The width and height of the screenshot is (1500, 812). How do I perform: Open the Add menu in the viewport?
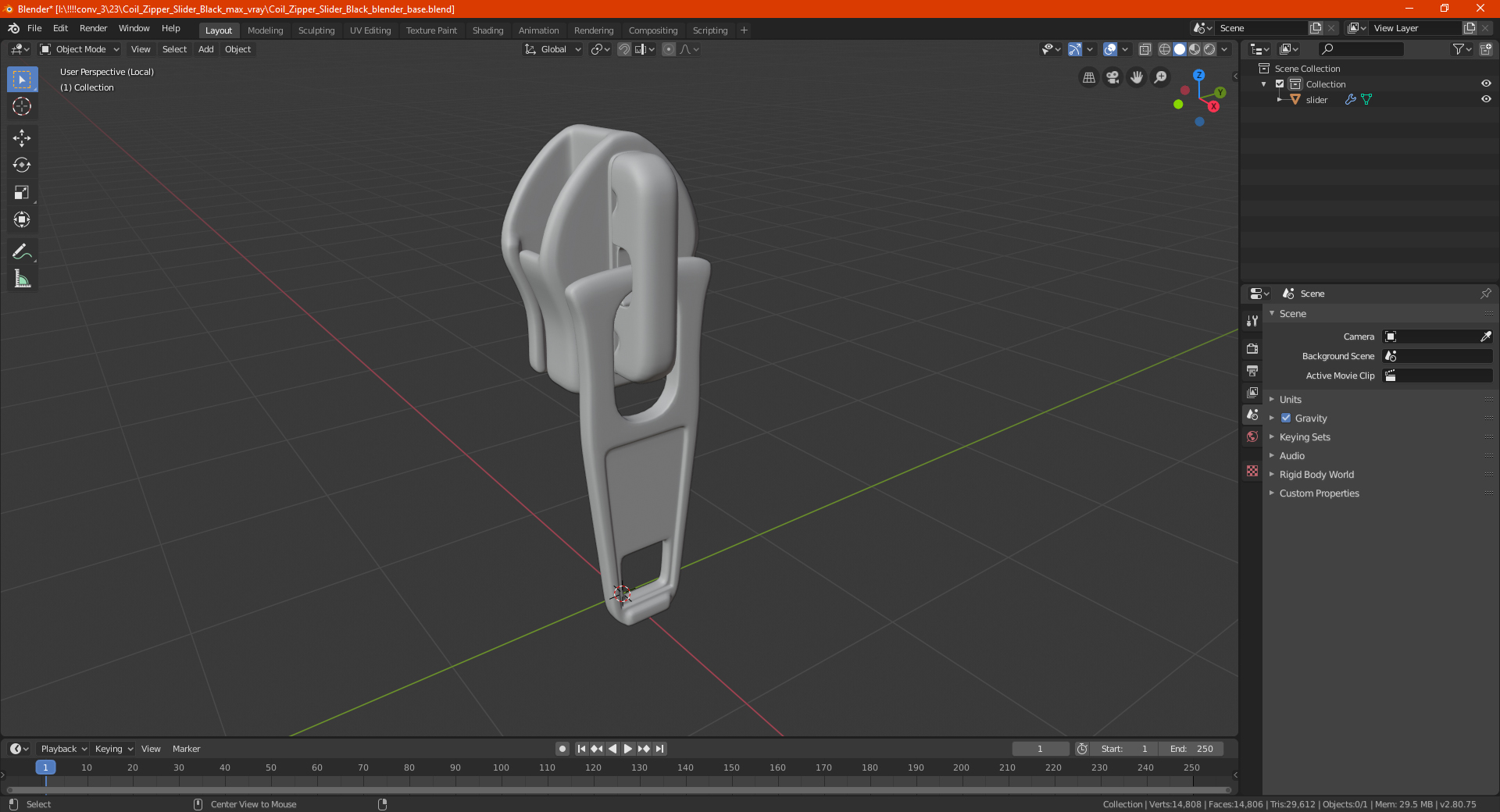point(205,49)
